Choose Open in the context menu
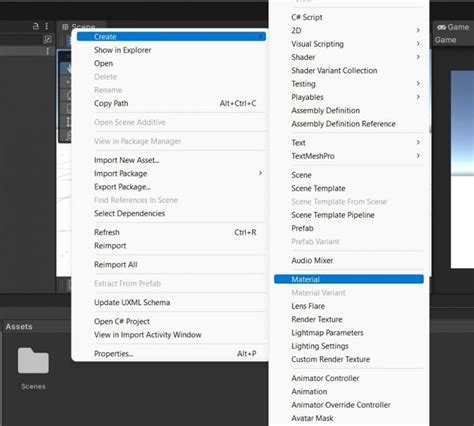 171,63
